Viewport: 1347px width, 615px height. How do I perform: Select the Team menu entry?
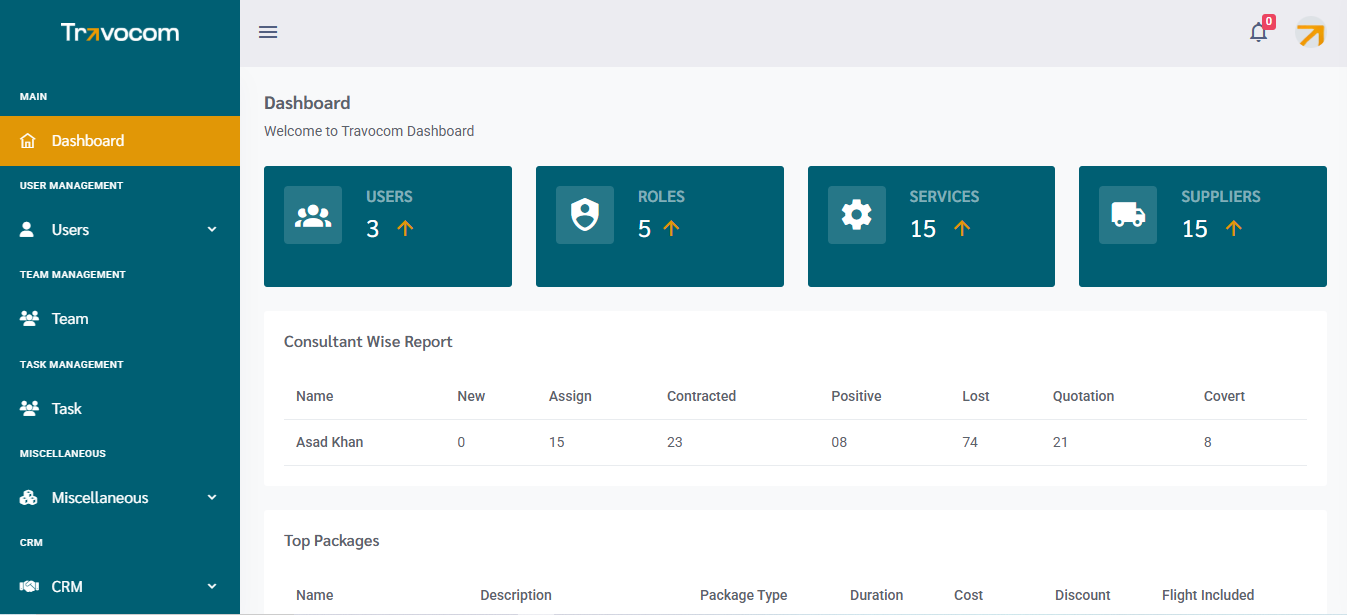[x=67, y=318]
